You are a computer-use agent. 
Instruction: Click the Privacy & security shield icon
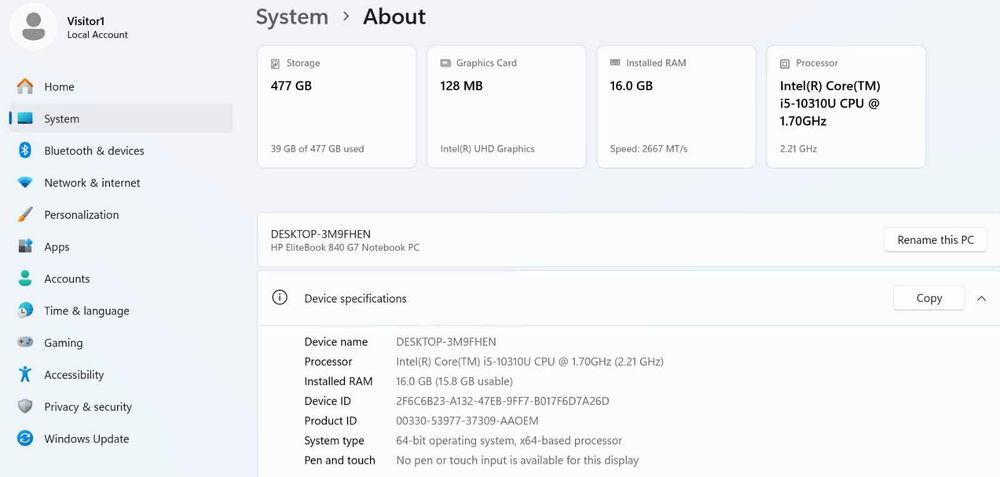(x=25, y=407)
